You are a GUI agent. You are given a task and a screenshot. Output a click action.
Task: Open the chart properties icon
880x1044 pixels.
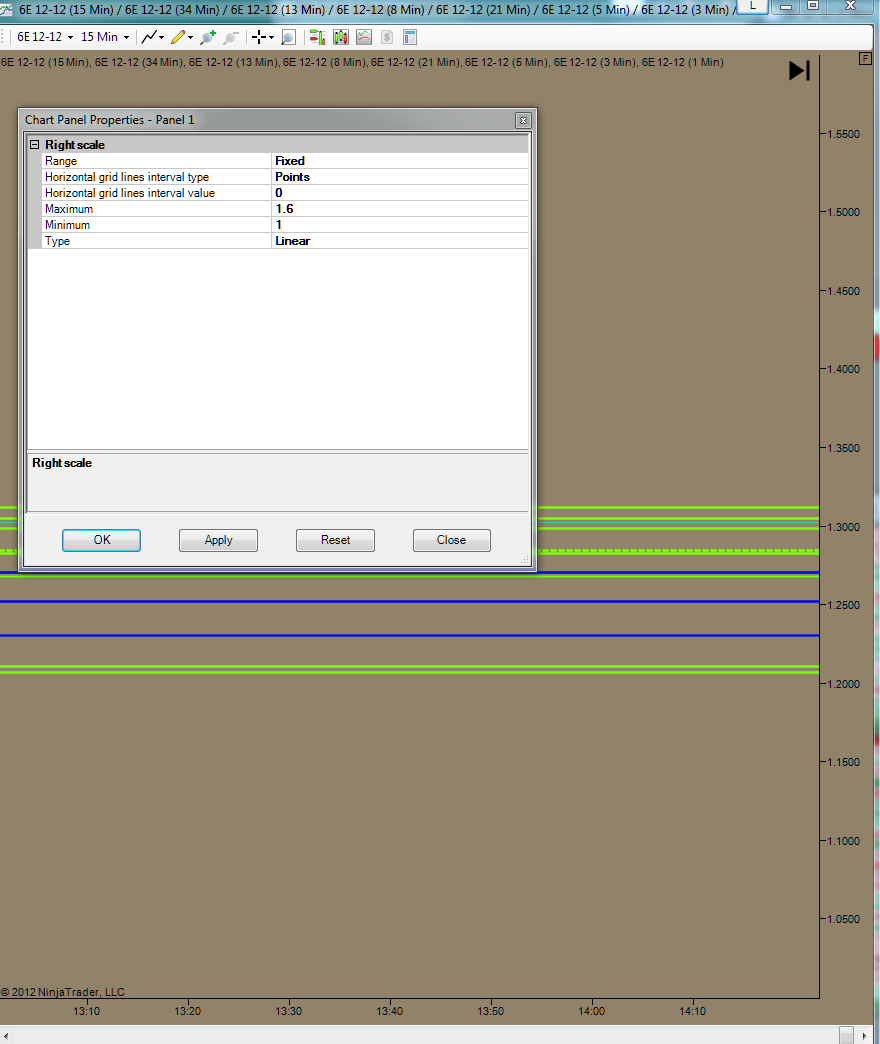410,37
